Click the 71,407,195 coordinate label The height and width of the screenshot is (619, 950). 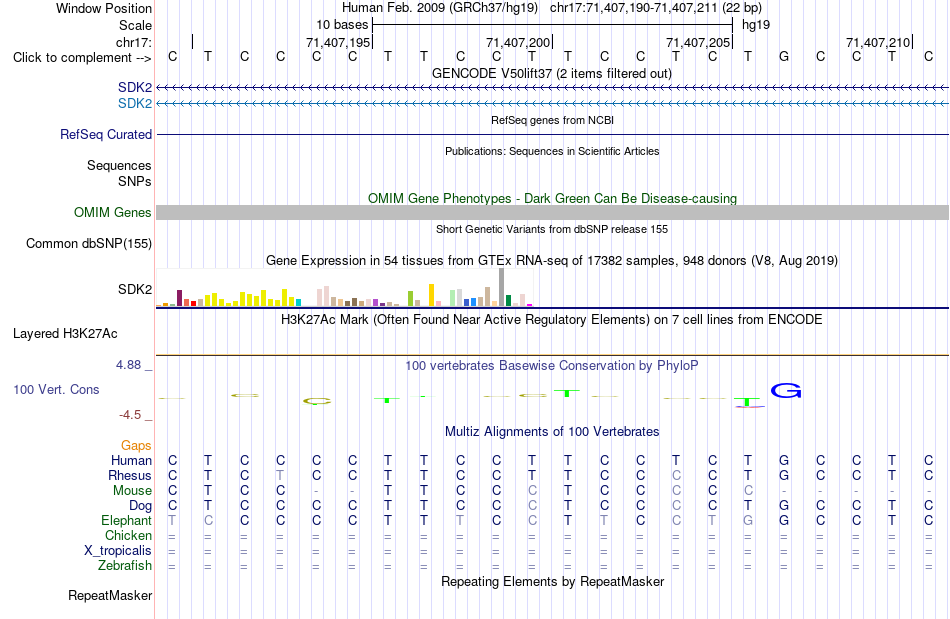tap(338, 42)
